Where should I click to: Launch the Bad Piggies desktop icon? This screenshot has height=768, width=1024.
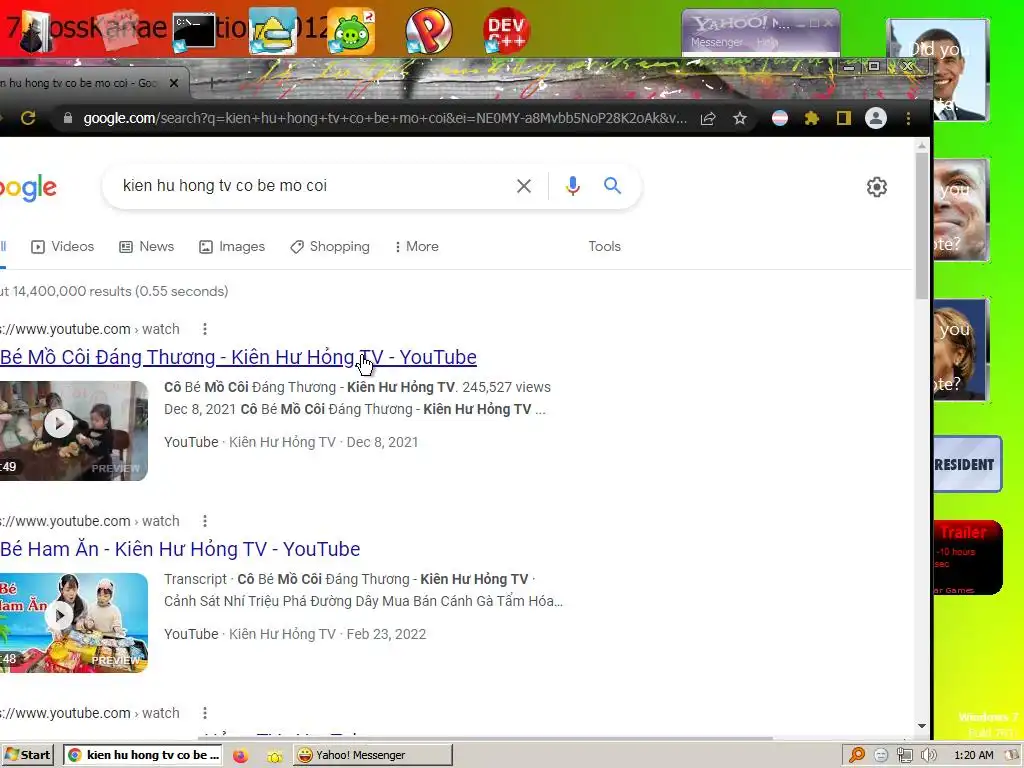pyautogui.click(x=351, y=31)
